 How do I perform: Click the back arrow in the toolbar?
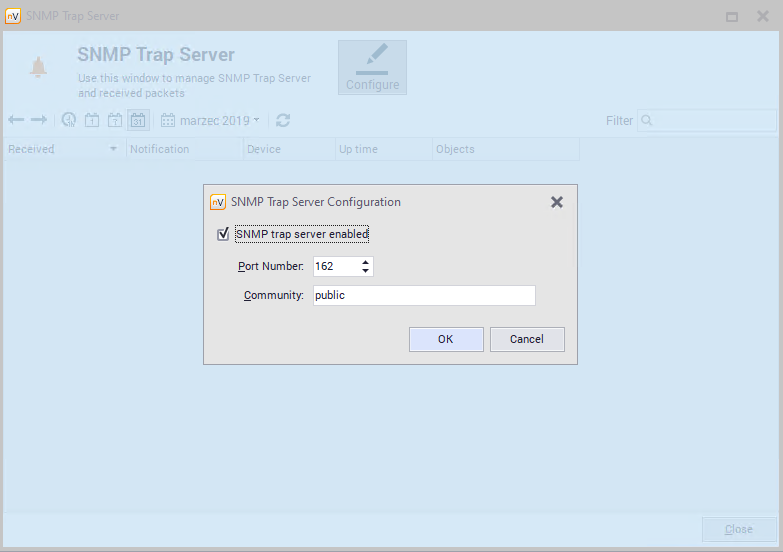tap(16, 120)
